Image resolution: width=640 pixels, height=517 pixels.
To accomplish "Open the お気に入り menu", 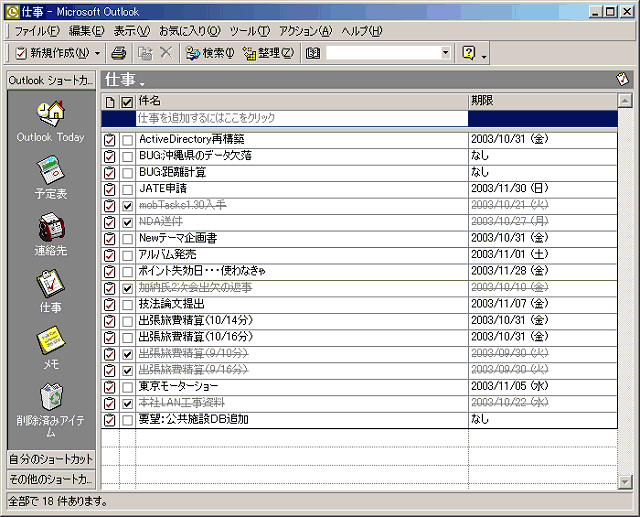I will [x=190, y=31].
